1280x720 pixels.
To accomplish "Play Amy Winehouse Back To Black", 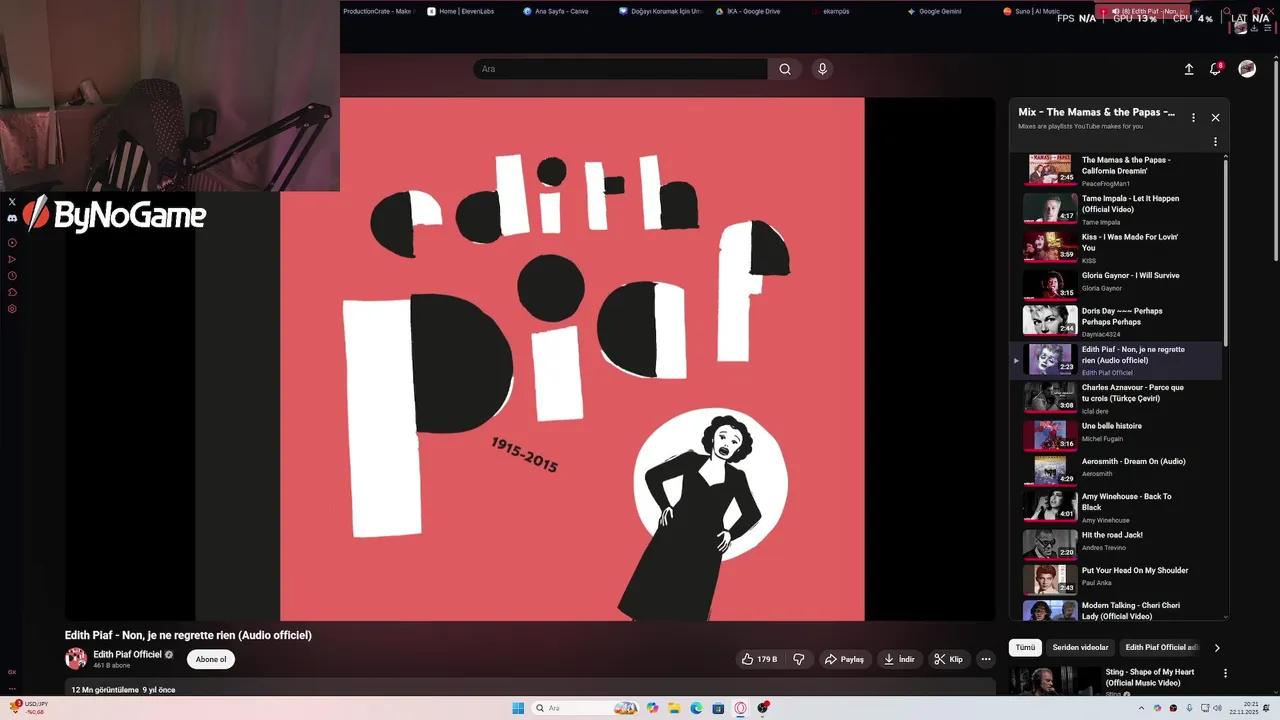I will pyautogui.click(x=1115, y=507).
